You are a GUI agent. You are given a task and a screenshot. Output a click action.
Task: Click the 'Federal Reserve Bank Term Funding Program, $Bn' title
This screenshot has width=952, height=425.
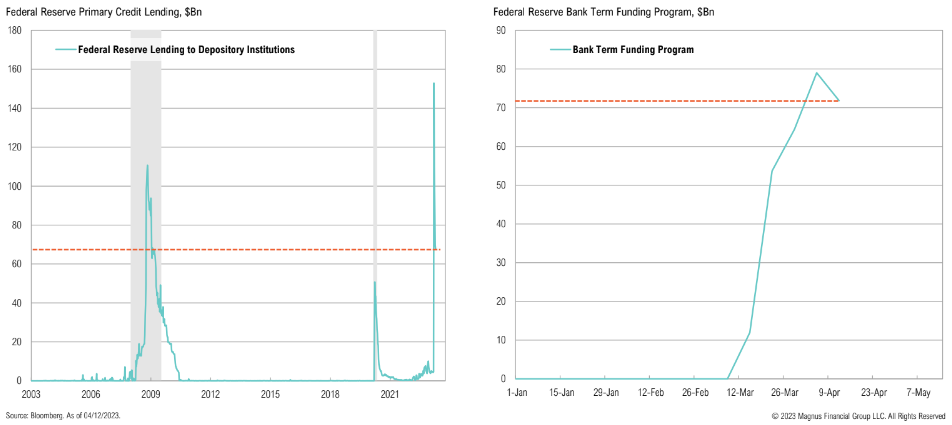(x=604, y=12)
